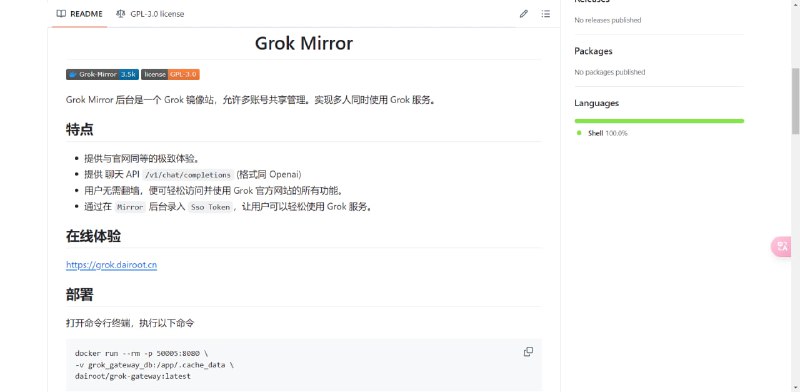
Task: Click the license GPL-3.0 badge
Action: click(170, 75)
